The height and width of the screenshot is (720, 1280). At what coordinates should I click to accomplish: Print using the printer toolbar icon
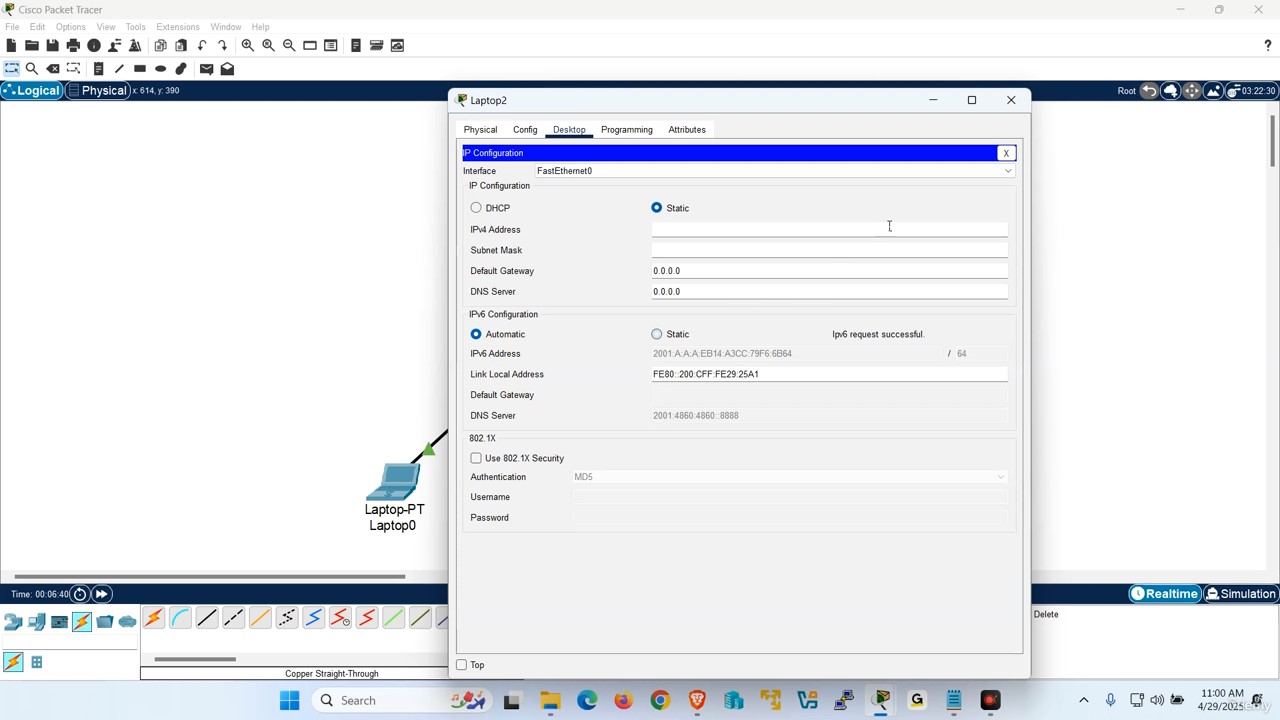pyautogui.click(x=73, y=45)
